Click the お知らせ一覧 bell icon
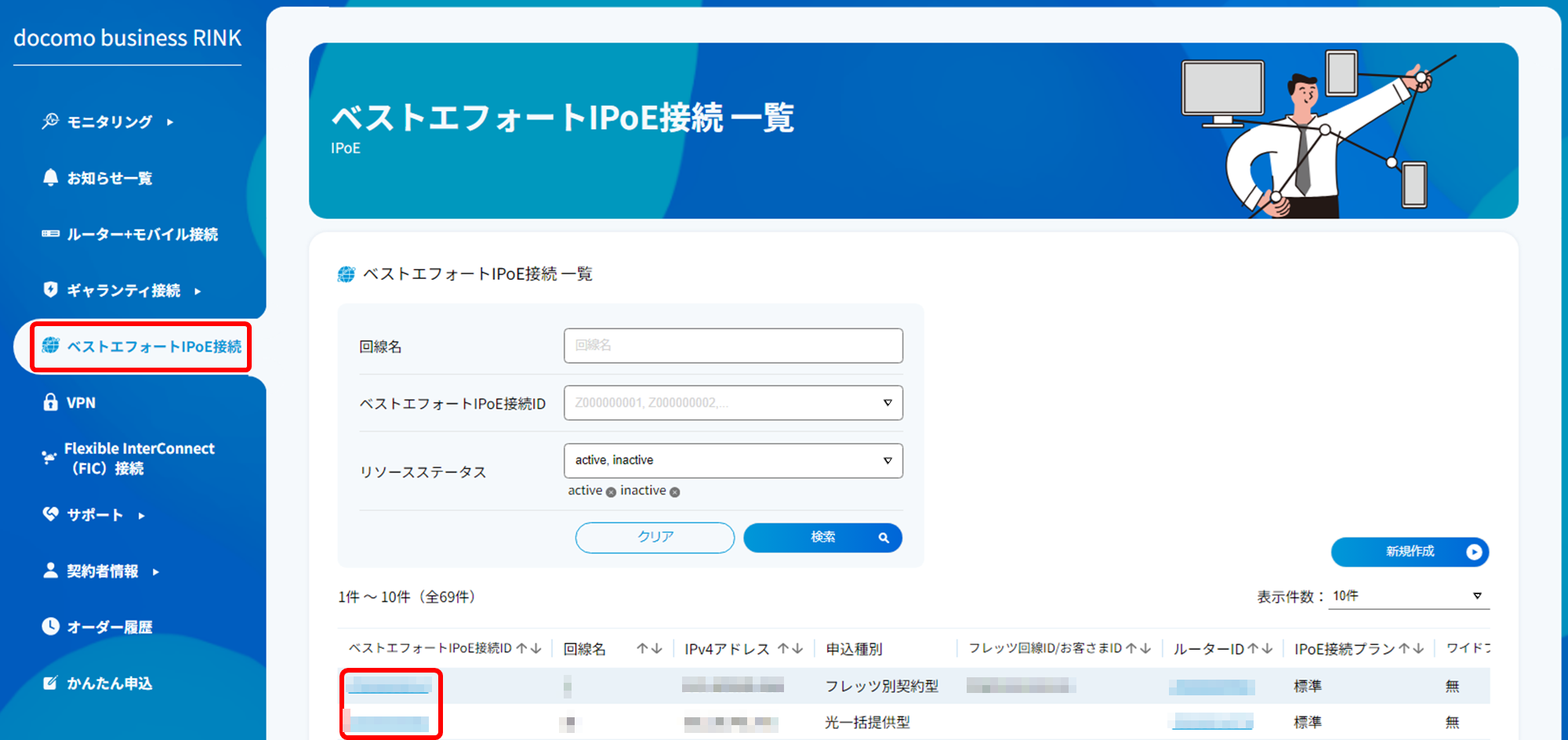Screen dimensions: 1568x740 50,177
